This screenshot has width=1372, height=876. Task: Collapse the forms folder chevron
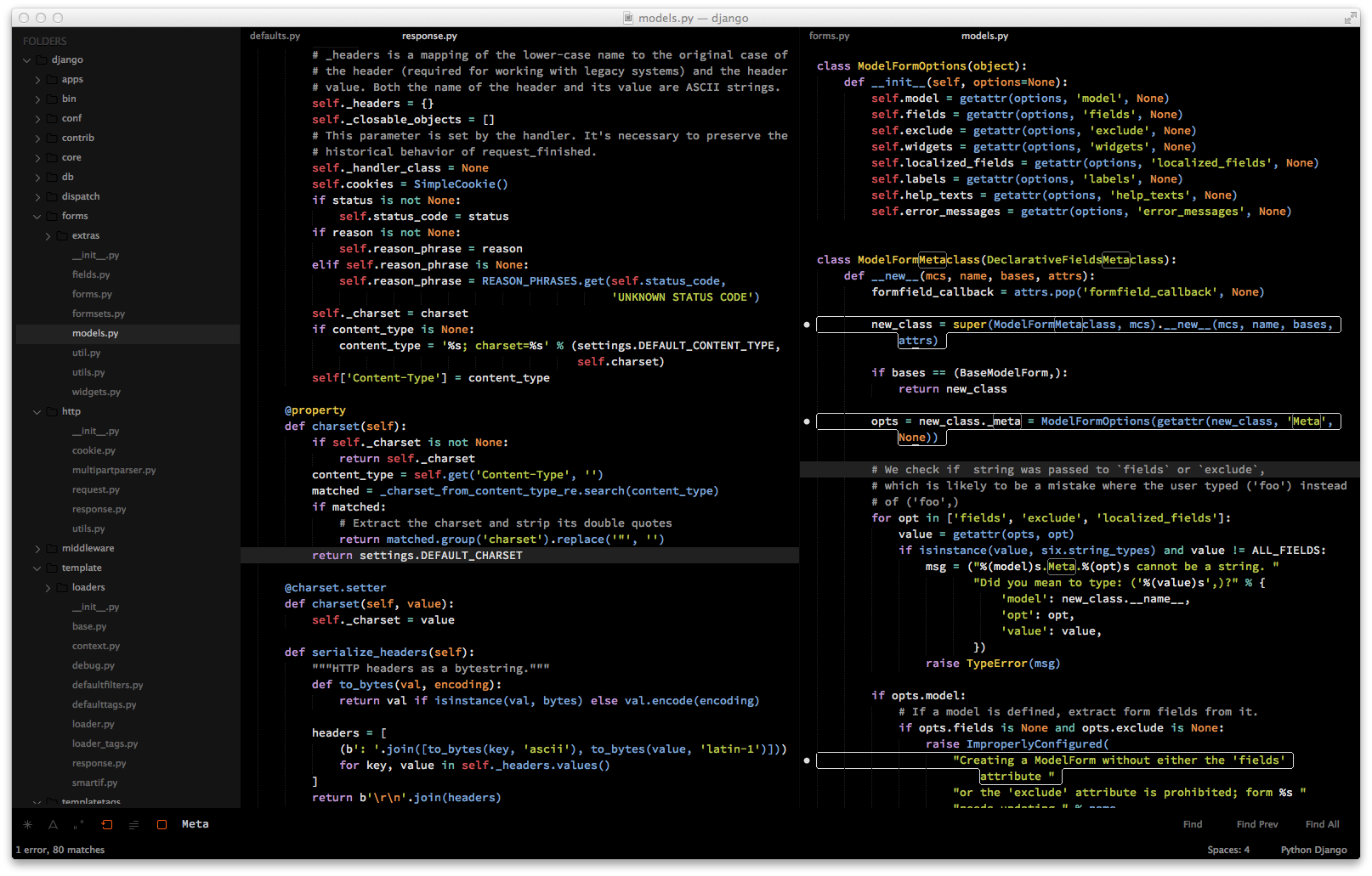[x=37, y=217]
